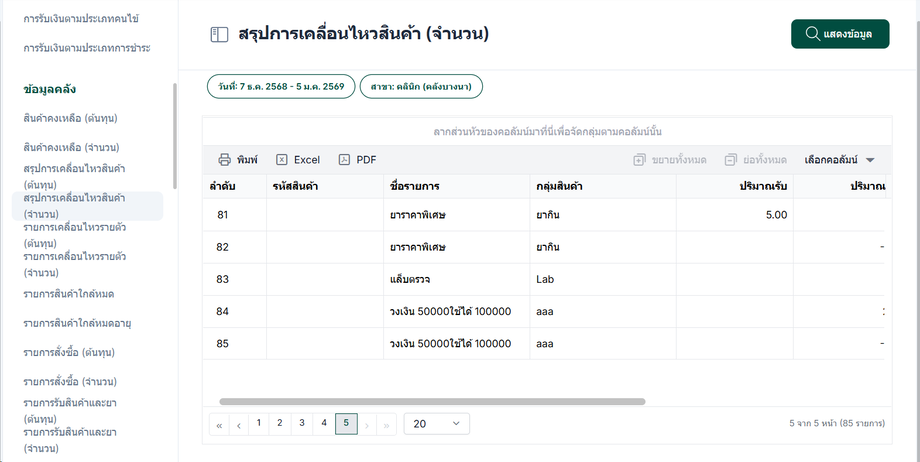Screen dimensions: 920x462
Task: Click the horizontal scrollbar of the table
Action: [432, 402]
